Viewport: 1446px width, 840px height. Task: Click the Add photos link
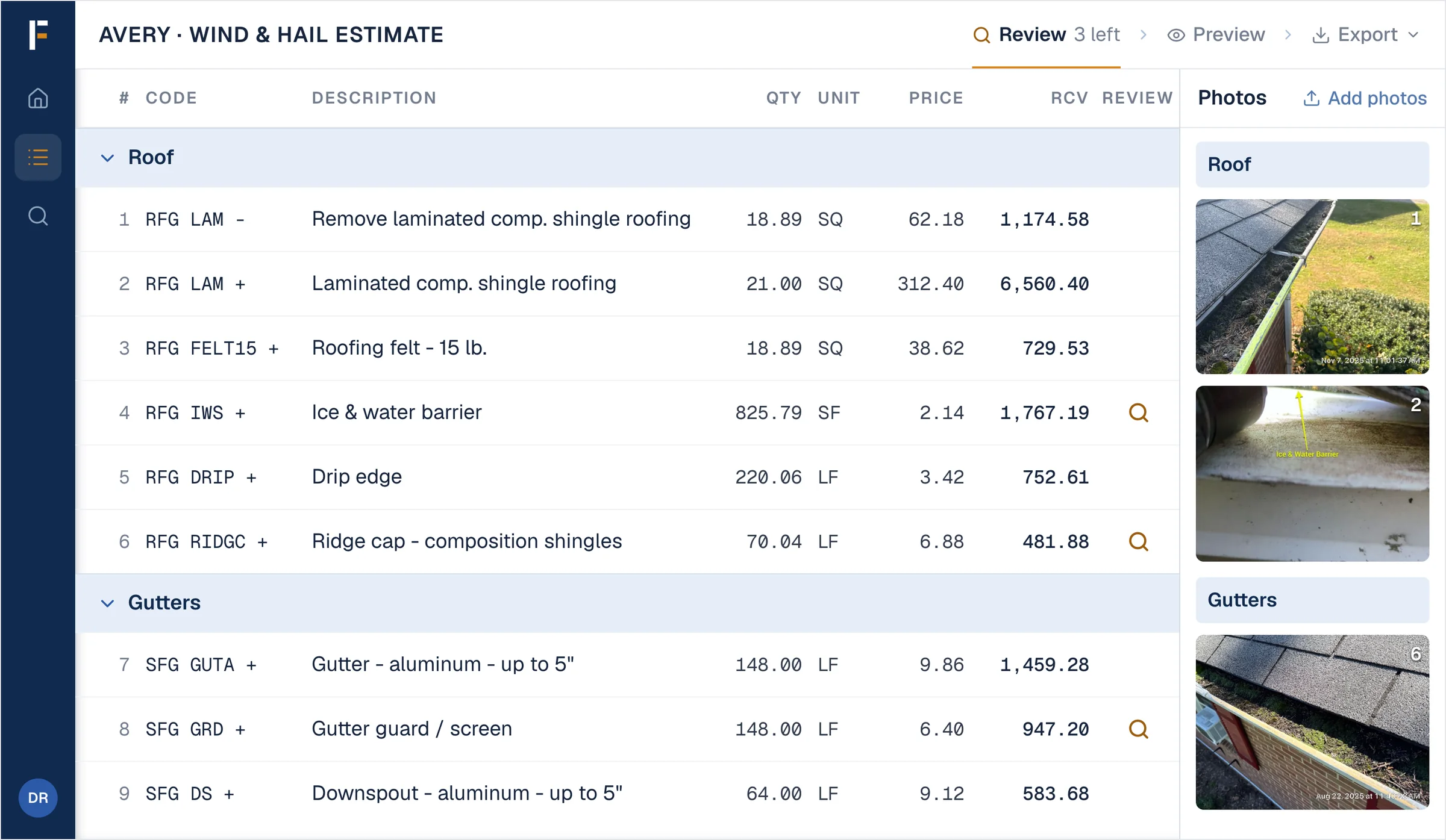[1365, 98]
